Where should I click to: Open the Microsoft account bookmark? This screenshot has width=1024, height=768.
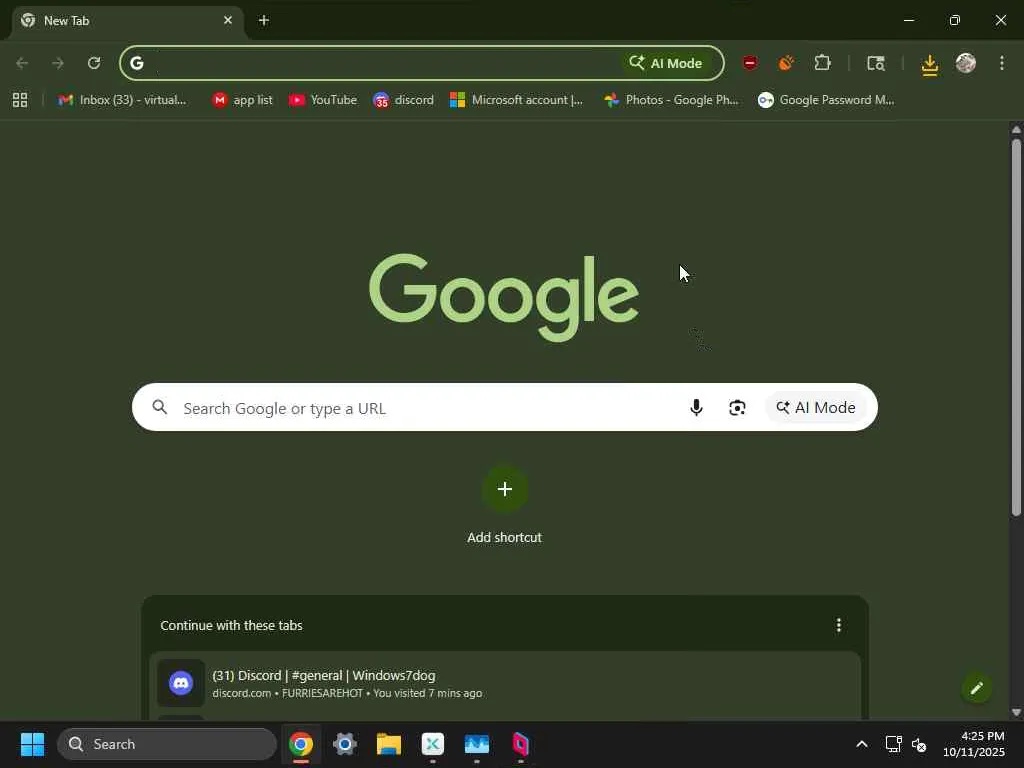(517, 100)
